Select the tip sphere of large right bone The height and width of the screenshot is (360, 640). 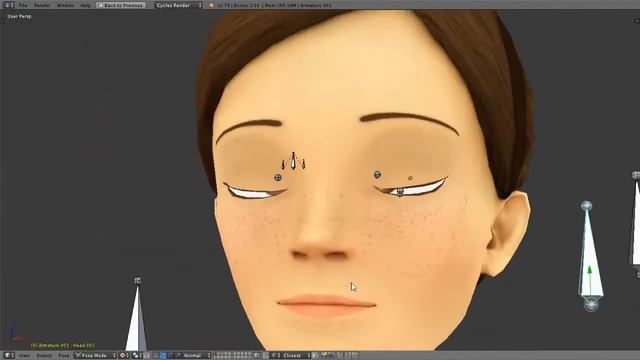587,206
